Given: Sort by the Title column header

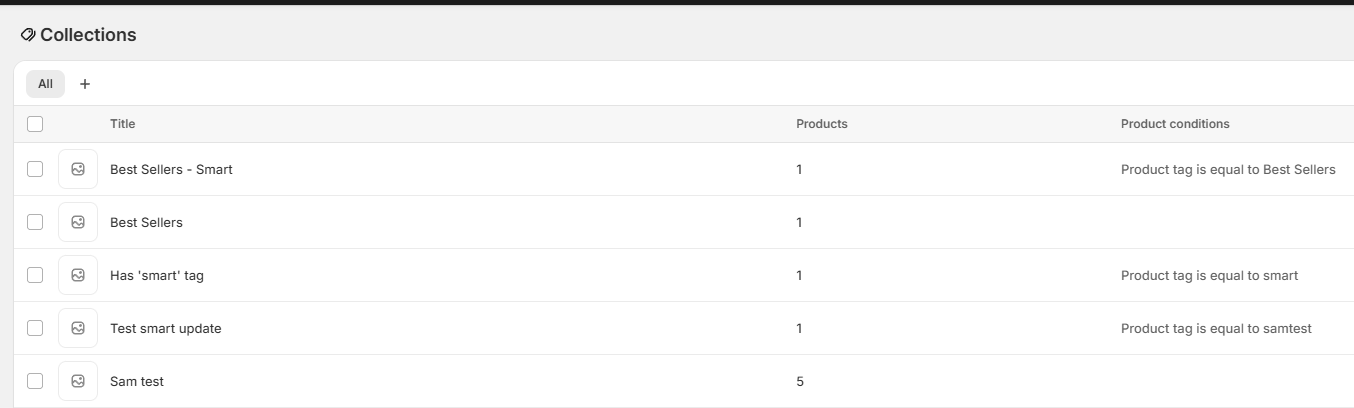Looking at the screenshot, I should (122, 124).
